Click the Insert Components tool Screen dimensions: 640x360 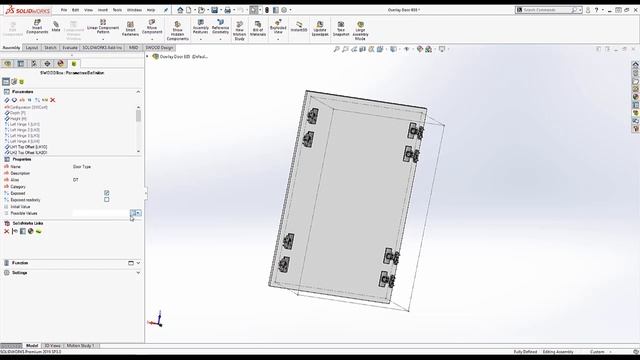click(37, 27)
